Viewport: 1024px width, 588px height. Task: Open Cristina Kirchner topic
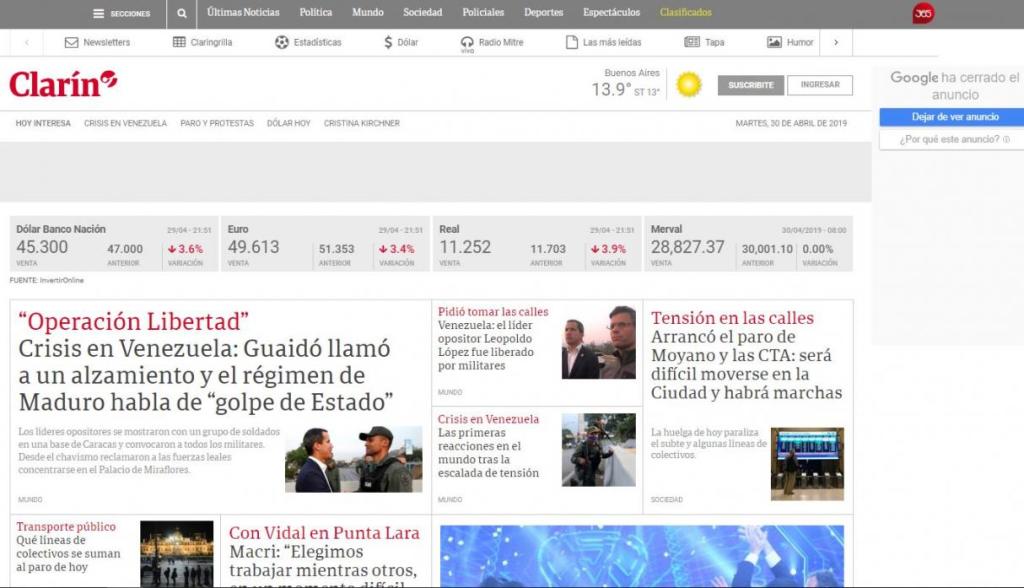pyautogui.click(x=362, y=123)
